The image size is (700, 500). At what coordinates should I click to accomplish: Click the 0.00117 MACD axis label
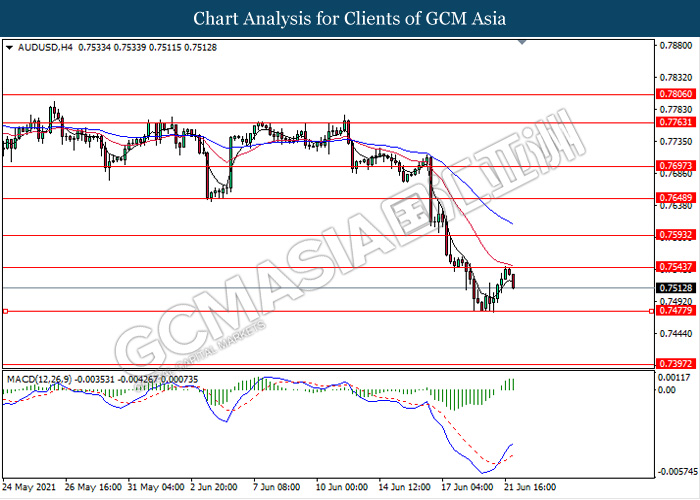click(x=676, y=378)
